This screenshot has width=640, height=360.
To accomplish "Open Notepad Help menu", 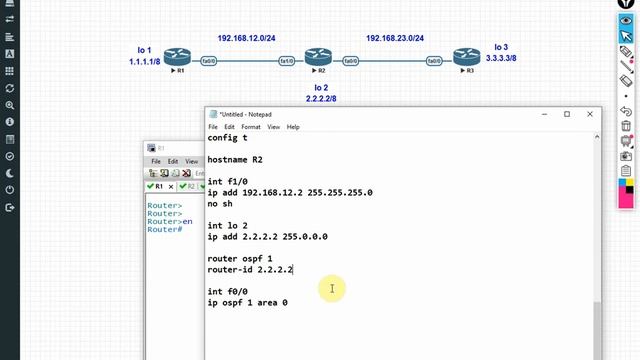I will tap(293, 127).
